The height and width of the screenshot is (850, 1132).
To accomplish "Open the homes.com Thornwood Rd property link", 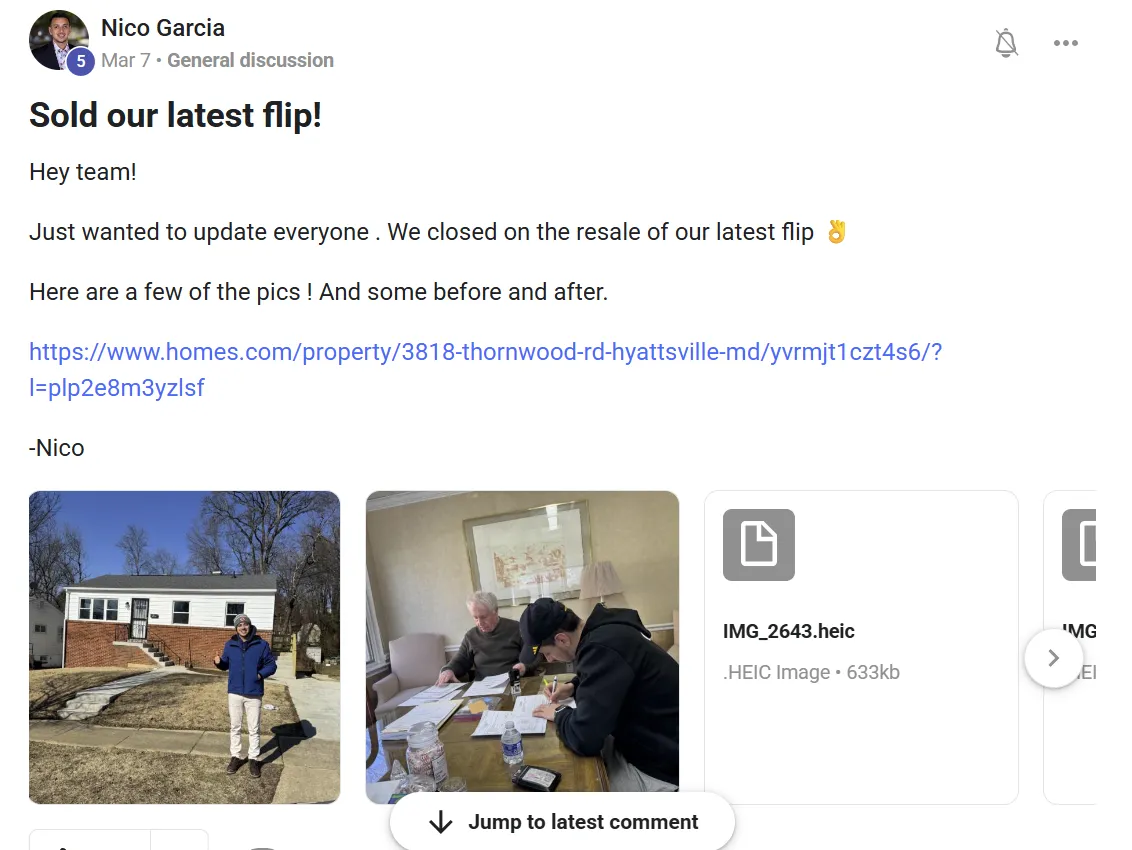I will [485, 370].
